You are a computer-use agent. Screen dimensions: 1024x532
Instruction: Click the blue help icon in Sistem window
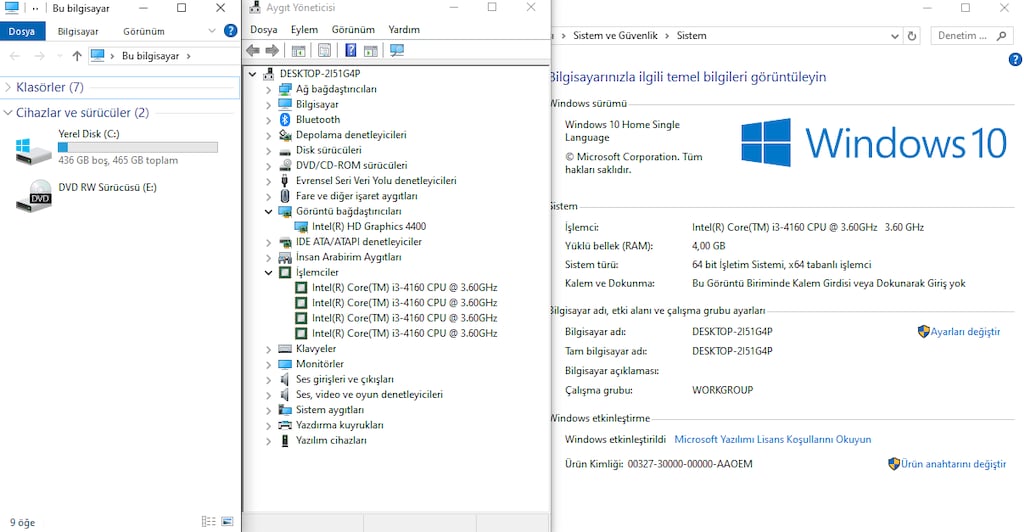click(x=1016, y=59)
